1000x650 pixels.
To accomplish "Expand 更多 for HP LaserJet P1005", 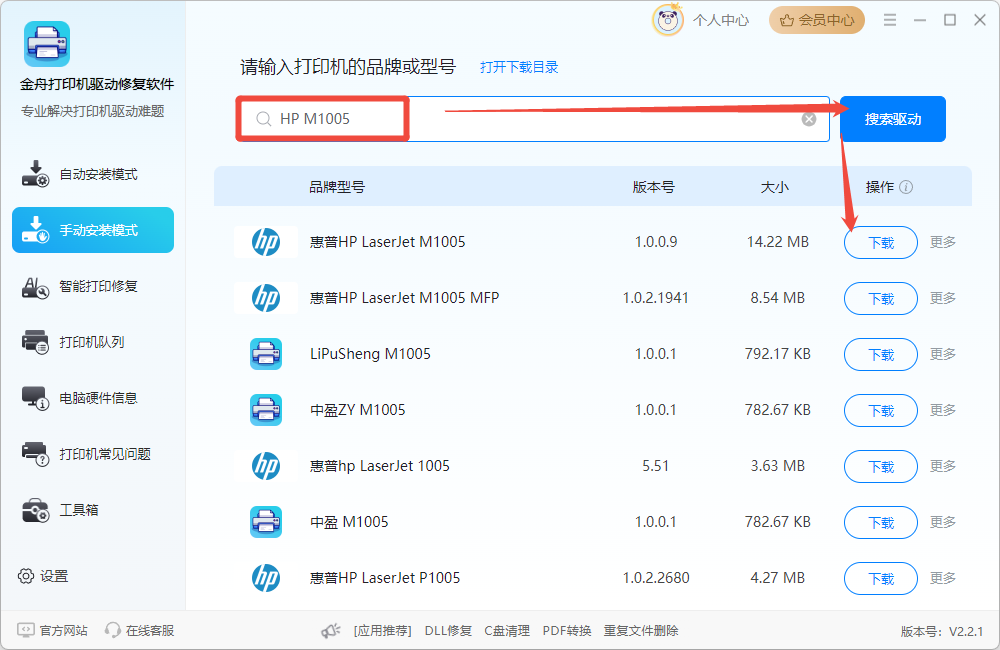I will pyautogui.click(x=943, y=578).
